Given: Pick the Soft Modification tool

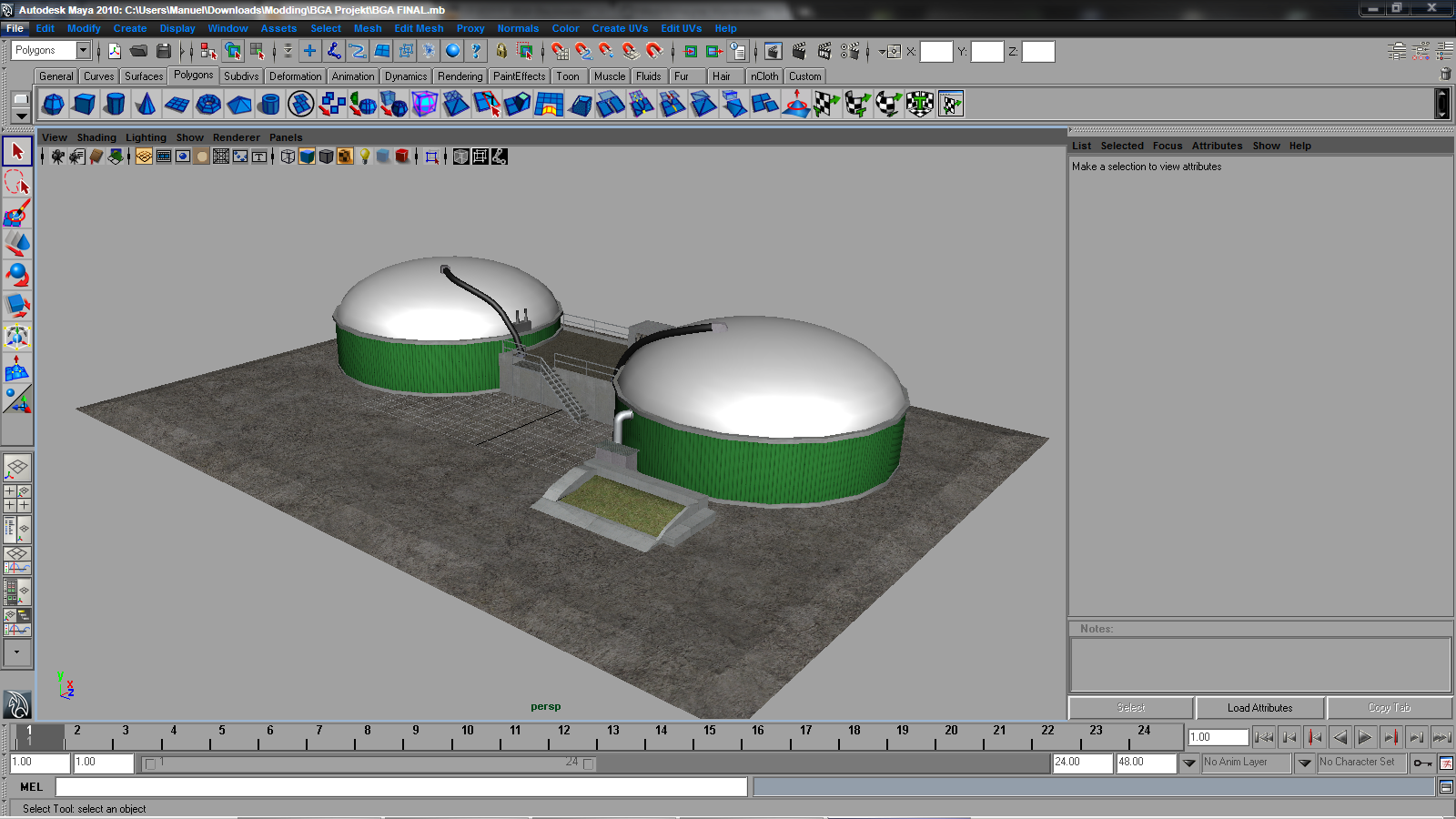Looking at the screenshot, I should pos(17,369).
